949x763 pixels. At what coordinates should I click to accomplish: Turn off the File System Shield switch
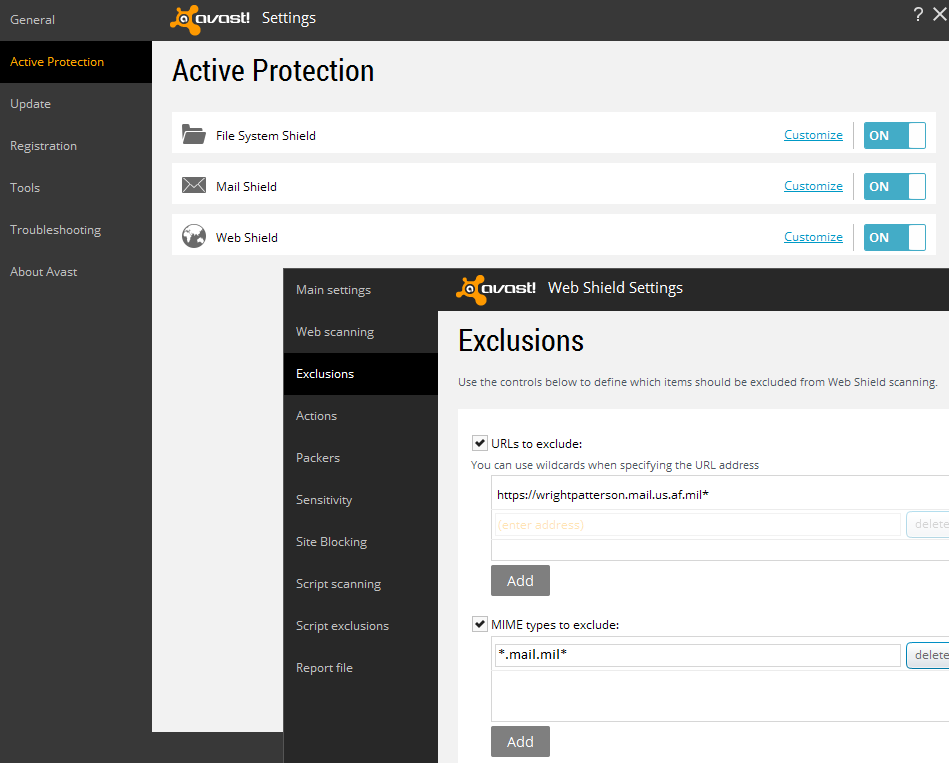tap(894, 135)
